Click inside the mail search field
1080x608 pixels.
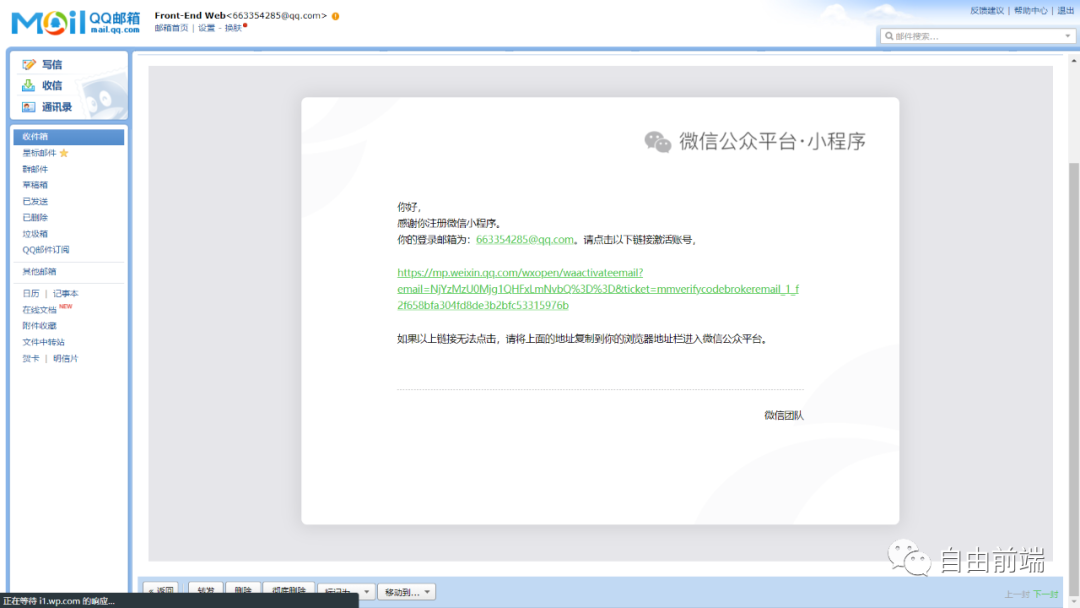978,36
